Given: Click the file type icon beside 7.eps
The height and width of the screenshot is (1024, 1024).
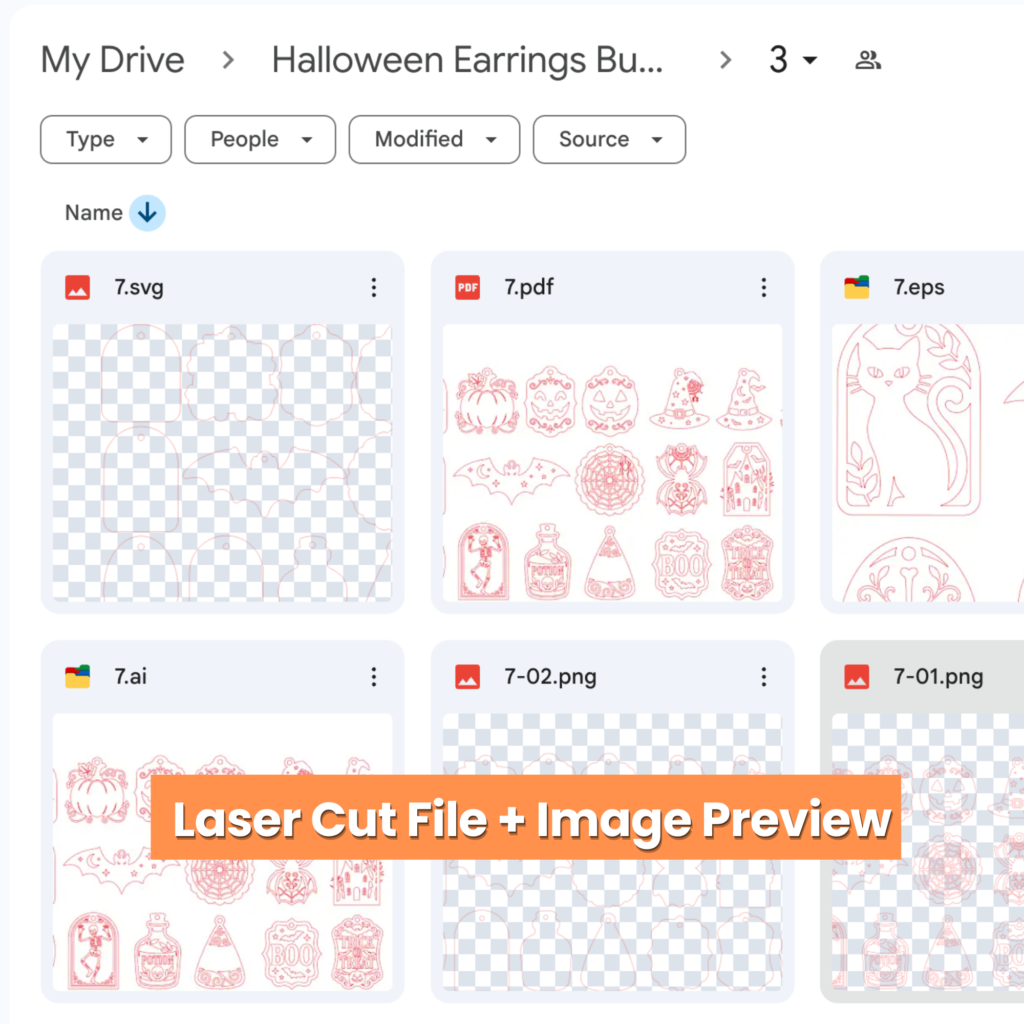Looking at the screenshot, I should click(857, 287).
